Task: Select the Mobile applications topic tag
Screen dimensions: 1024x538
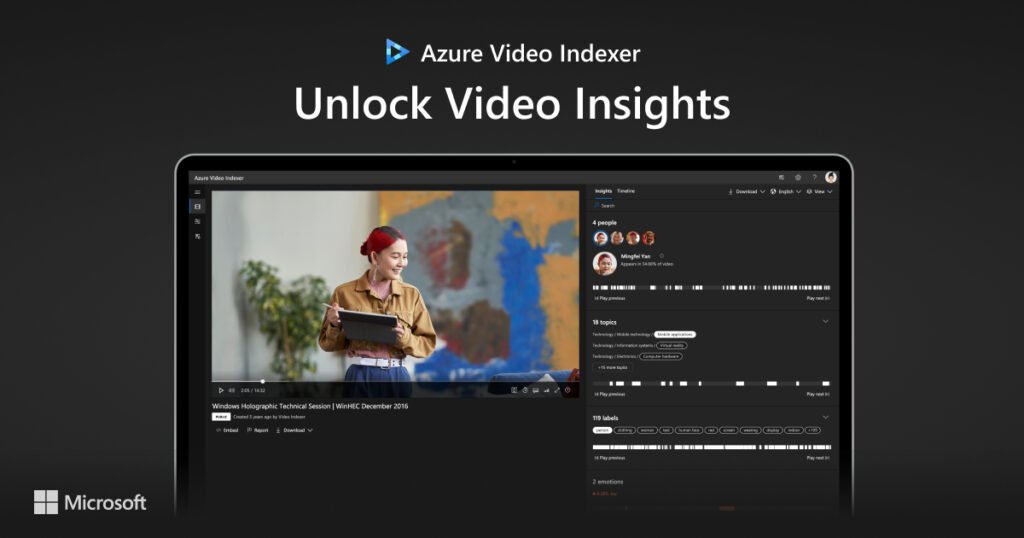Action: (675, 334)
